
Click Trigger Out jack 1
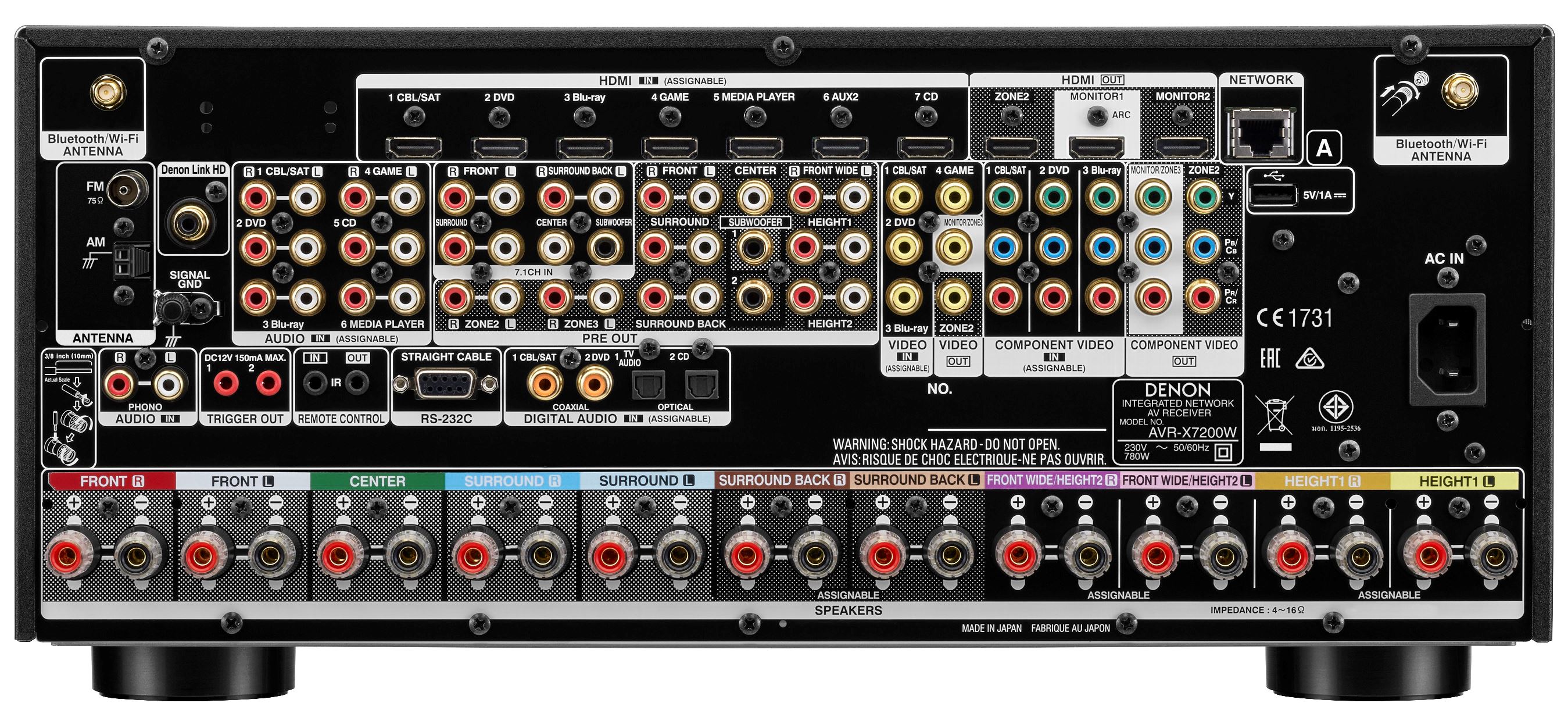226,384
